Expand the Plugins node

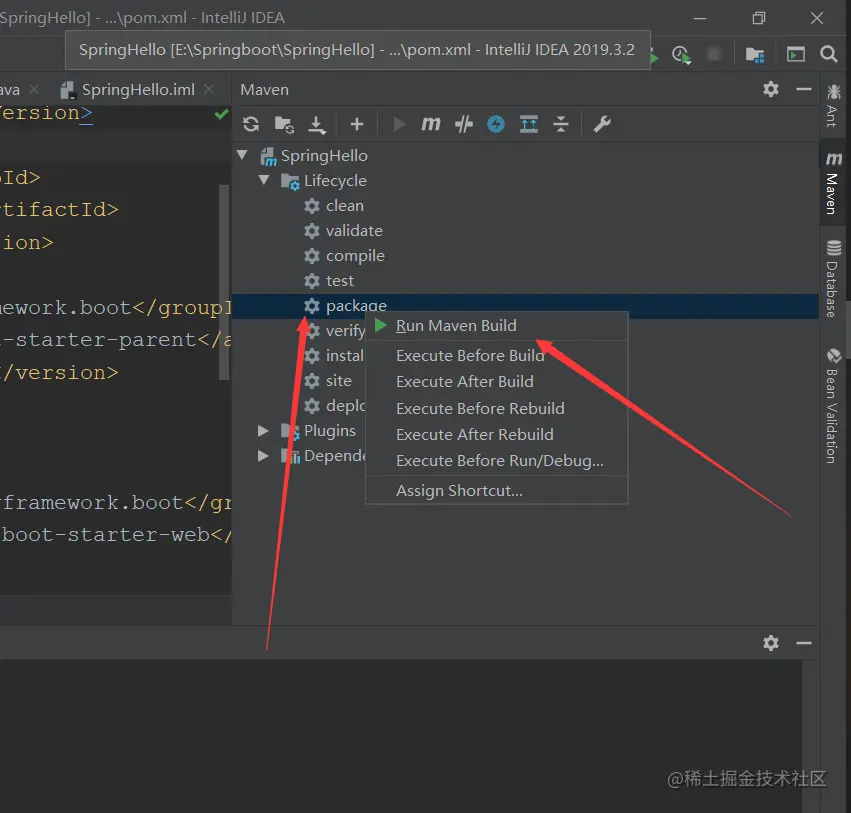pos(263,431)
